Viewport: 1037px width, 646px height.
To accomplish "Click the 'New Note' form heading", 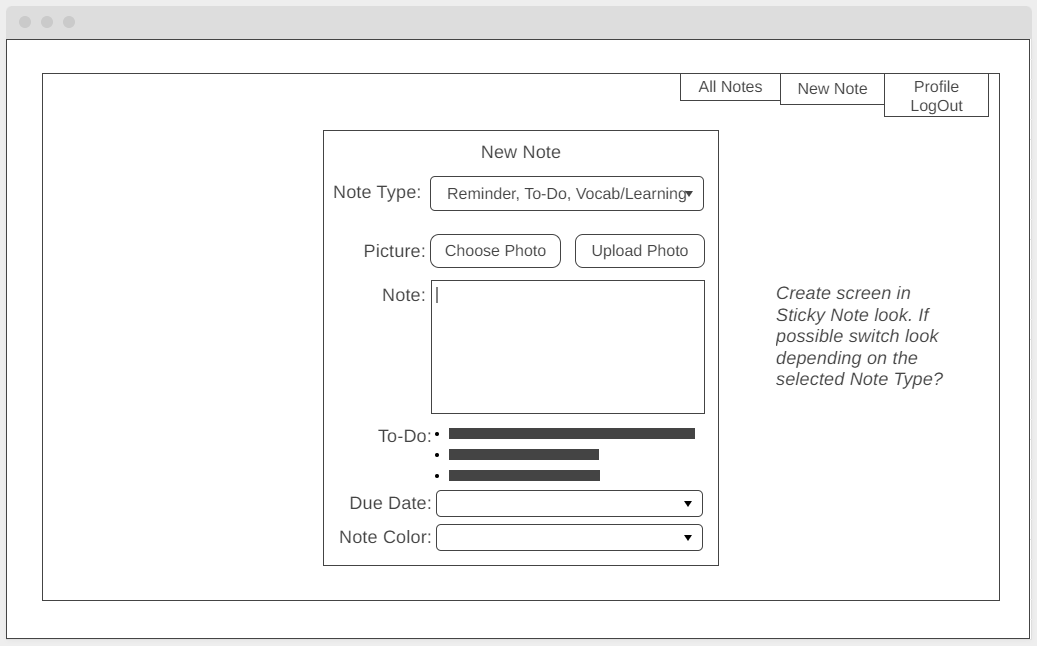I will [x=520, y=152].
